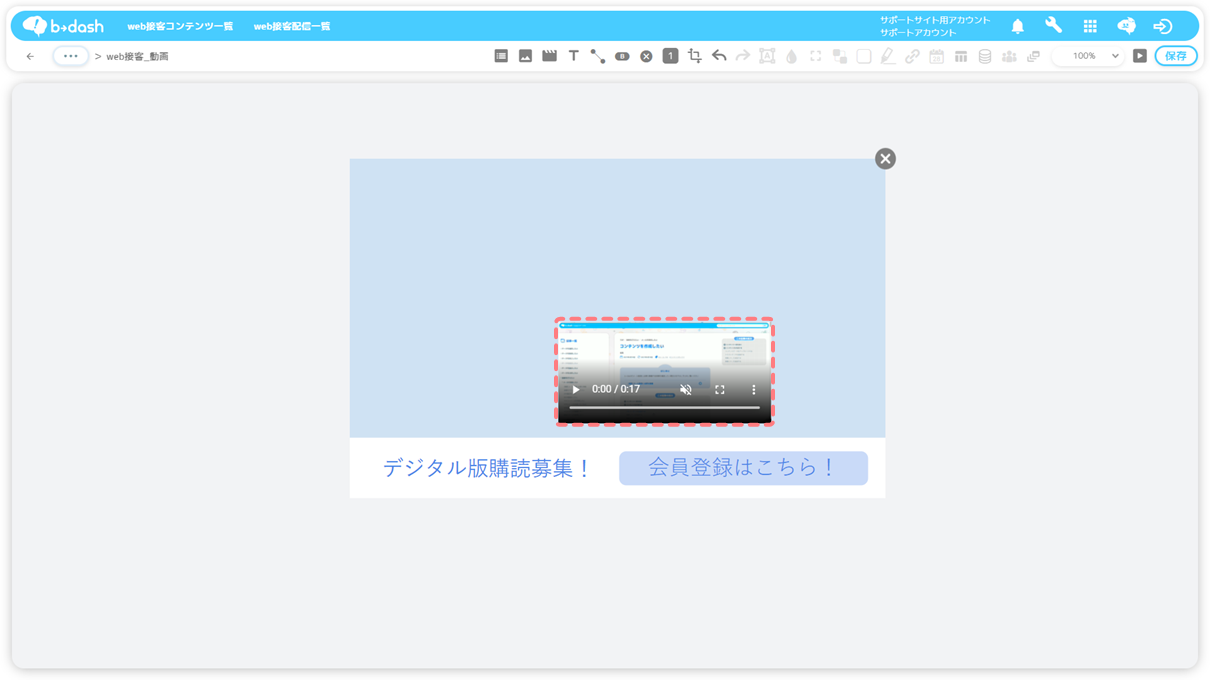Select the video thumbnail element
This screenshot has width=1210, height=680.
click(x=665, y=372)
